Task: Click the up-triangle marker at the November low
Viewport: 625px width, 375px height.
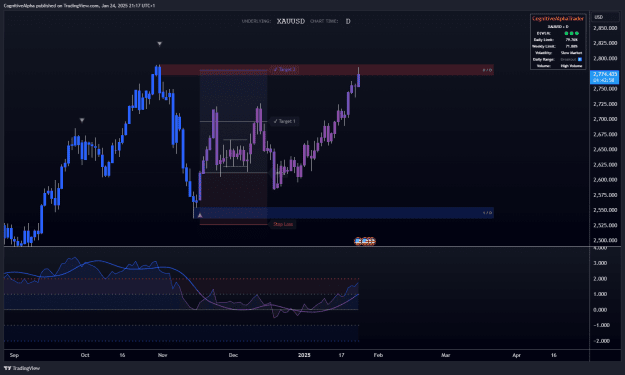Action: tap(200, 216)
